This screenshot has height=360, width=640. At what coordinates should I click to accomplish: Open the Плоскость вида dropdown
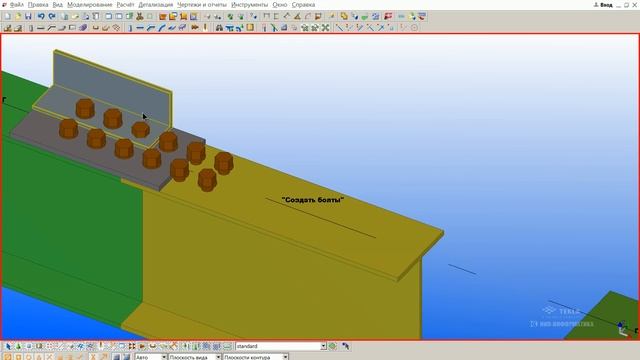pyautogui.click(x=218, y=357)
